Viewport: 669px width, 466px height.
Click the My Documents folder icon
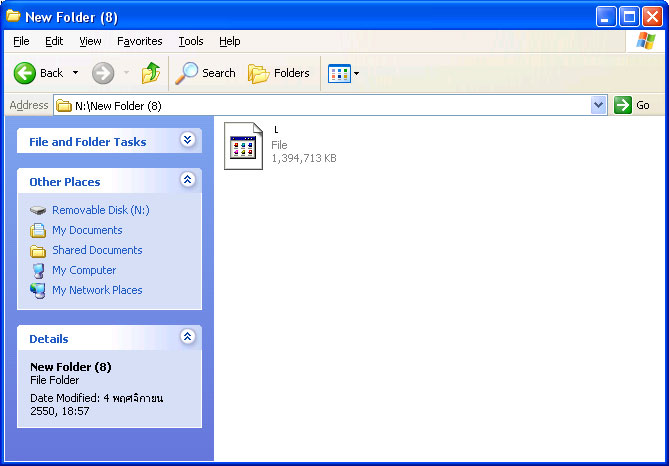tap(38, 230)
